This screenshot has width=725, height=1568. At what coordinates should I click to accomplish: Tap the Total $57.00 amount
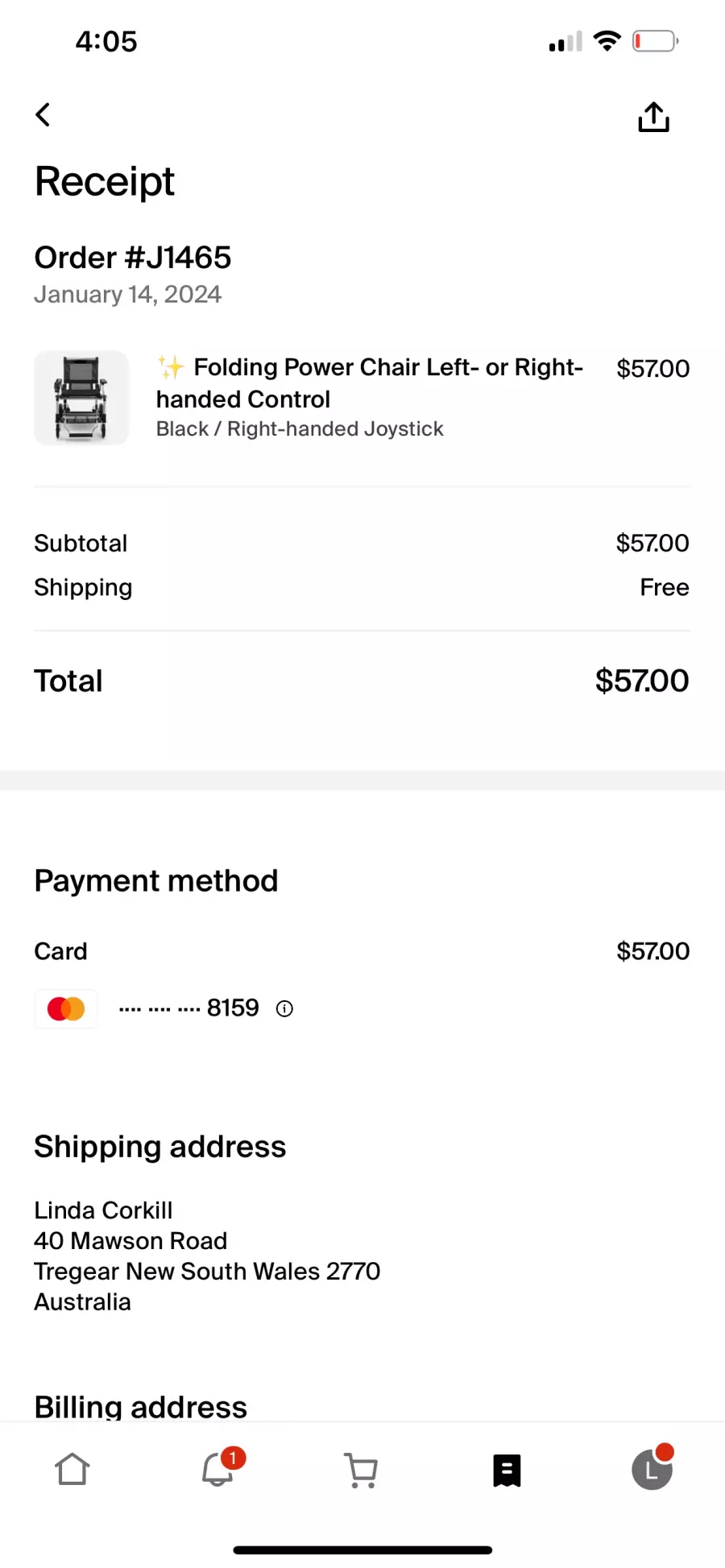pyautogui.click(x=642, y=681)
